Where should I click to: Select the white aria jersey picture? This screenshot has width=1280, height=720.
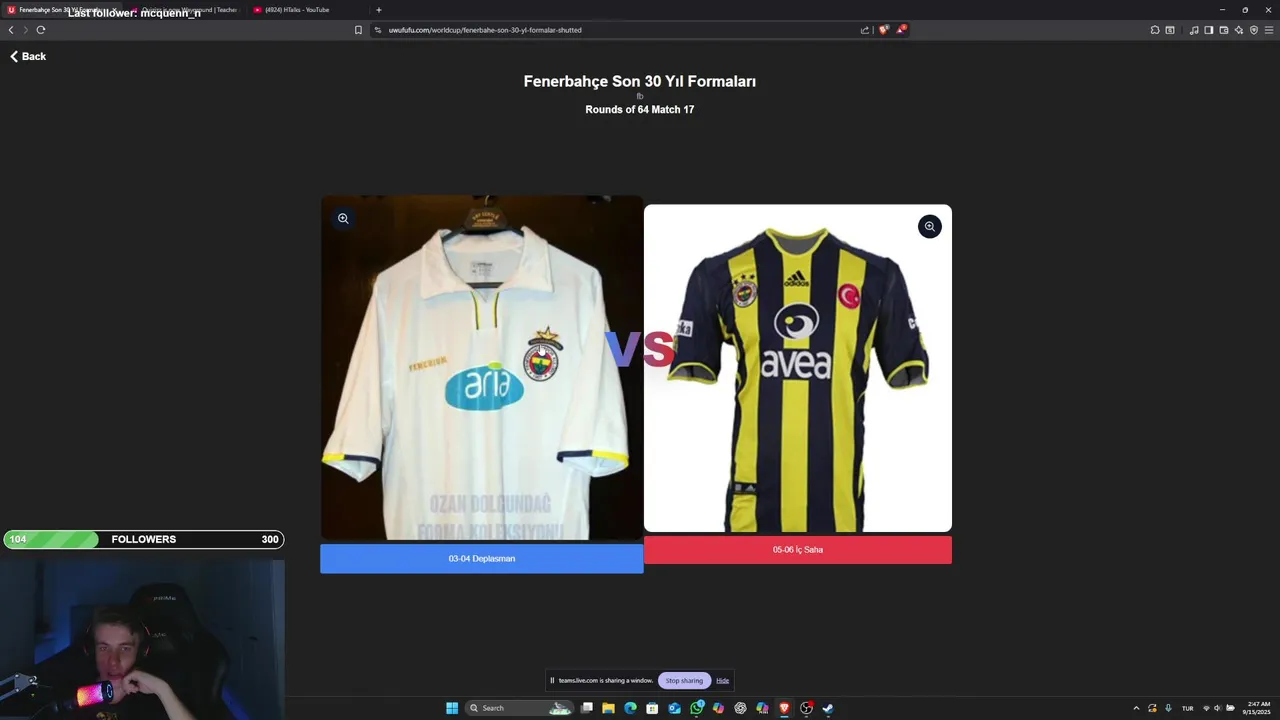point(481,368)
